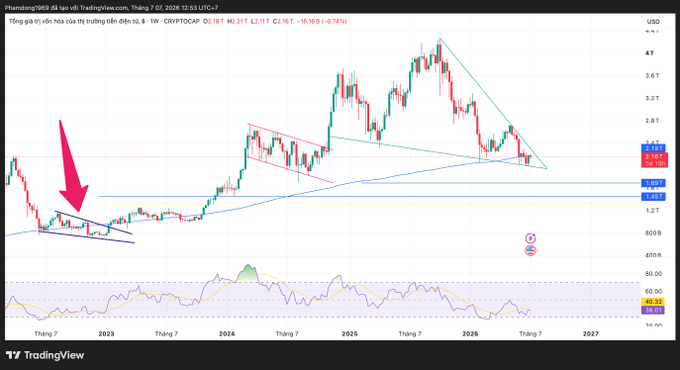Click the 2024 time axis label
This screenshot has width=680, height=370.
[x=227, y=334]
